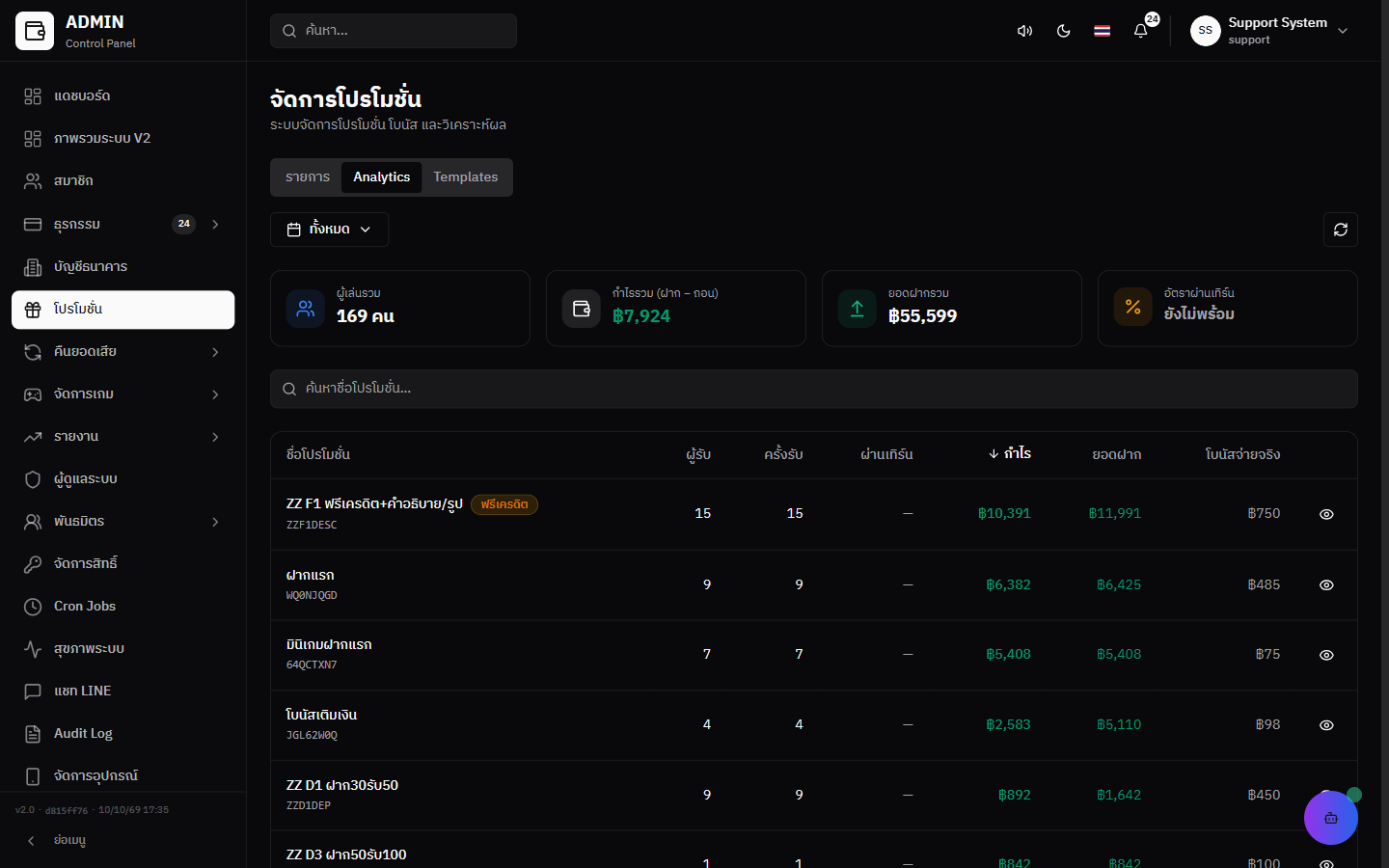Click the upload arrow icon on ยอดฝากรวม card
Image resolution: width=1389 pixels, height=868 pixels.
pyautogui.click(x=858, y=309)
